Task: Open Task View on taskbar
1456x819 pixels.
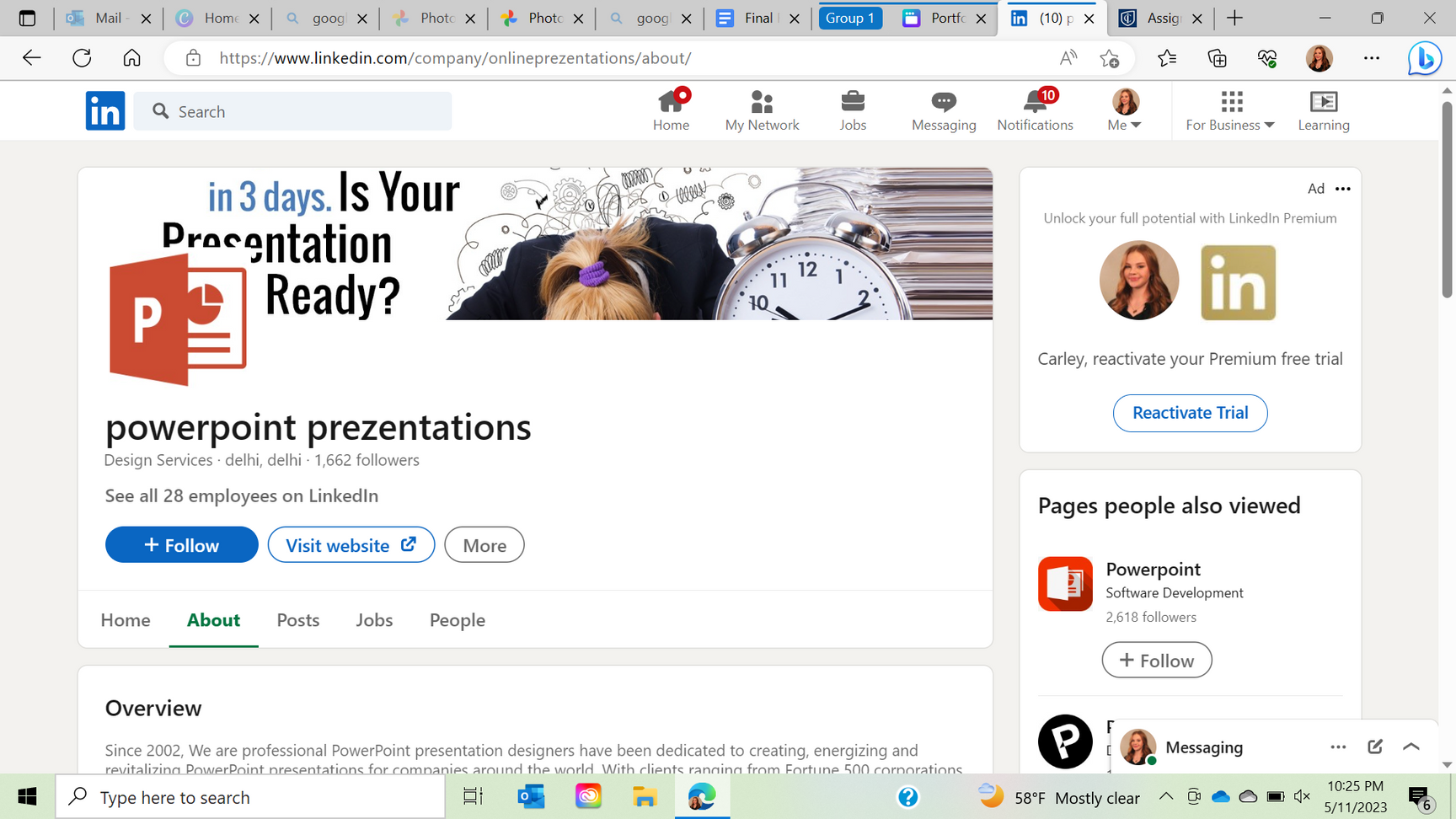Action: 473,796
